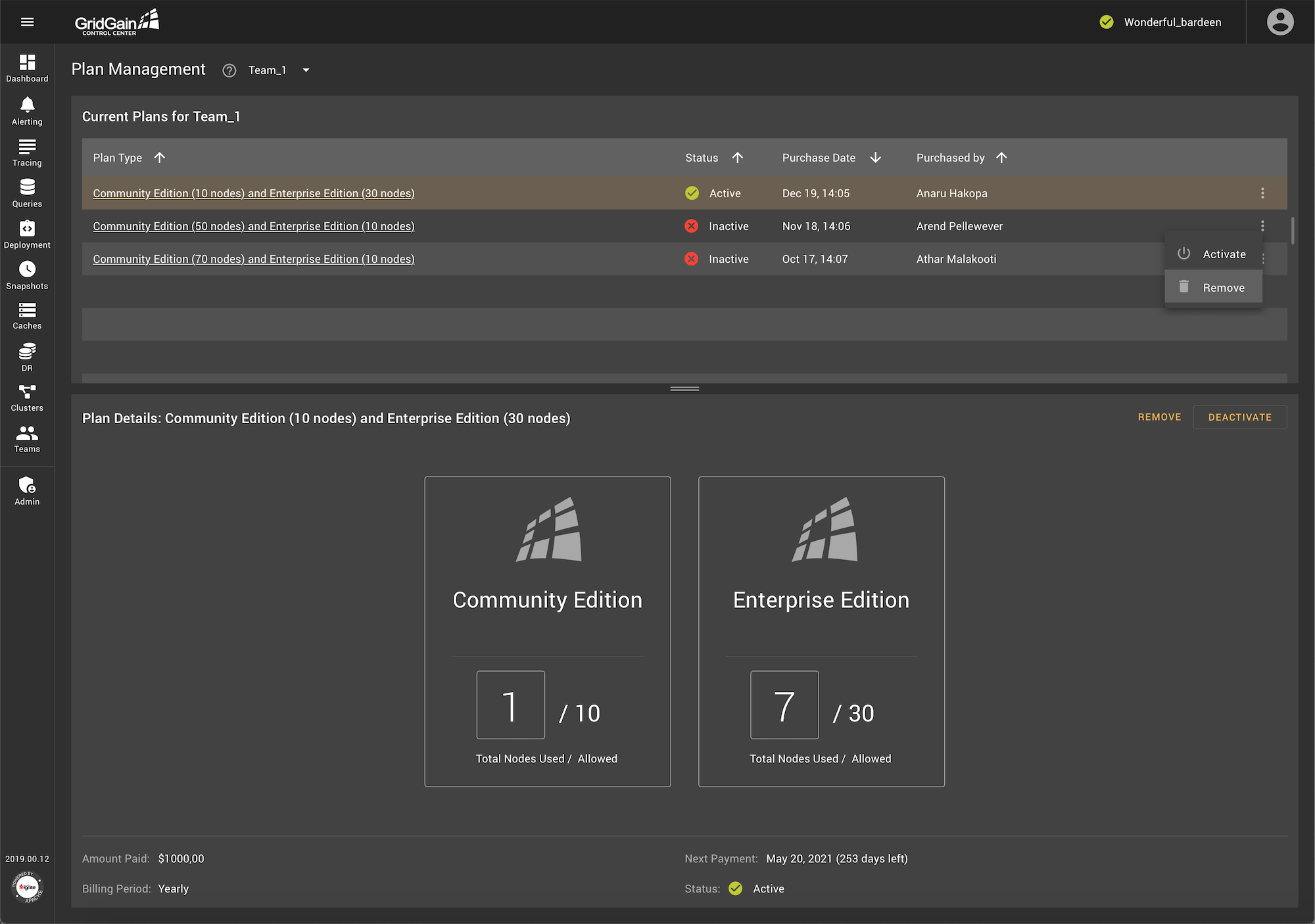Open the user account avatar menu

1279,22
